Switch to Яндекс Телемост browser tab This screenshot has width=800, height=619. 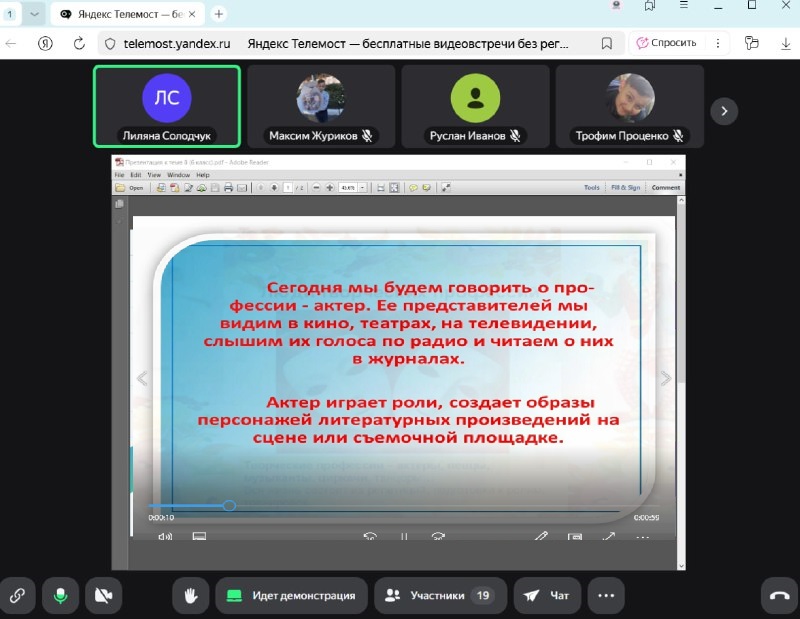125,14
